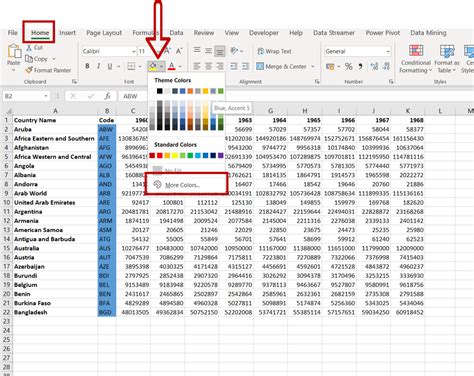Open the Developer tab
This screenshot has height=376, width=474.
264,33
